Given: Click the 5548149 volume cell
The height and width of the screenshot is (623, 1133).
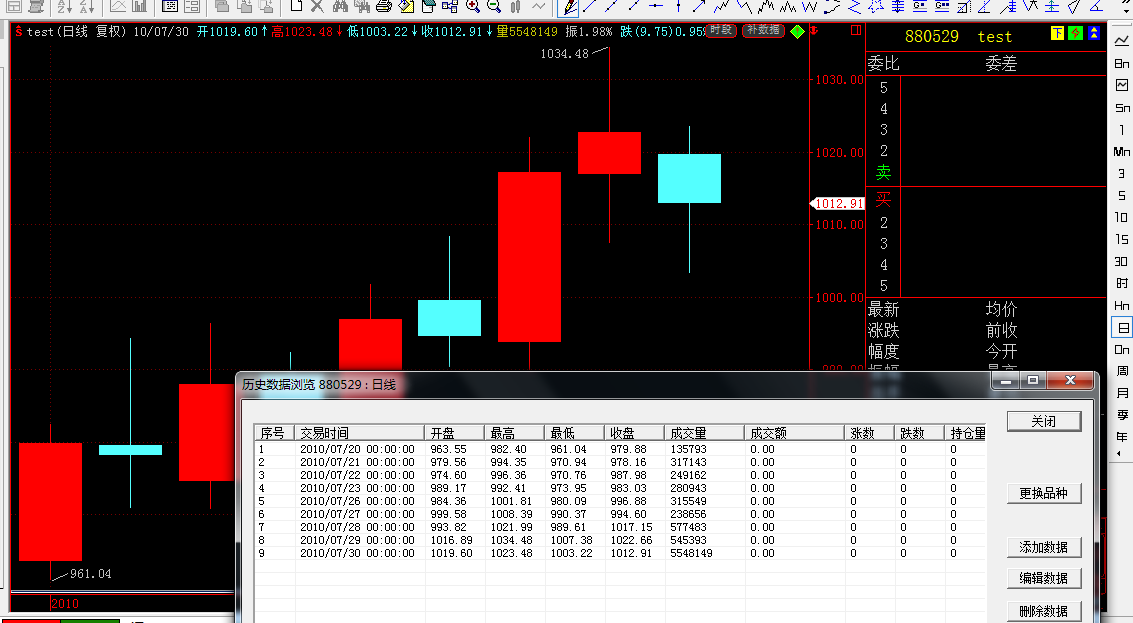Looking at the screenshot, I should coord(692,554).
